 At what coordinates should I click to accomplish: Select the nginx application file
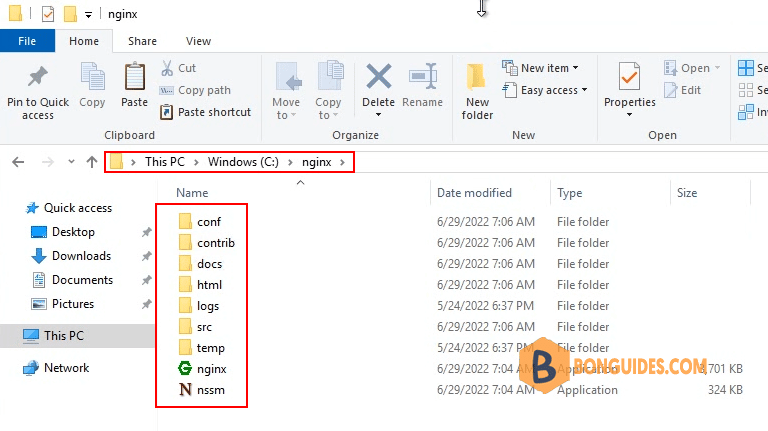202,369
